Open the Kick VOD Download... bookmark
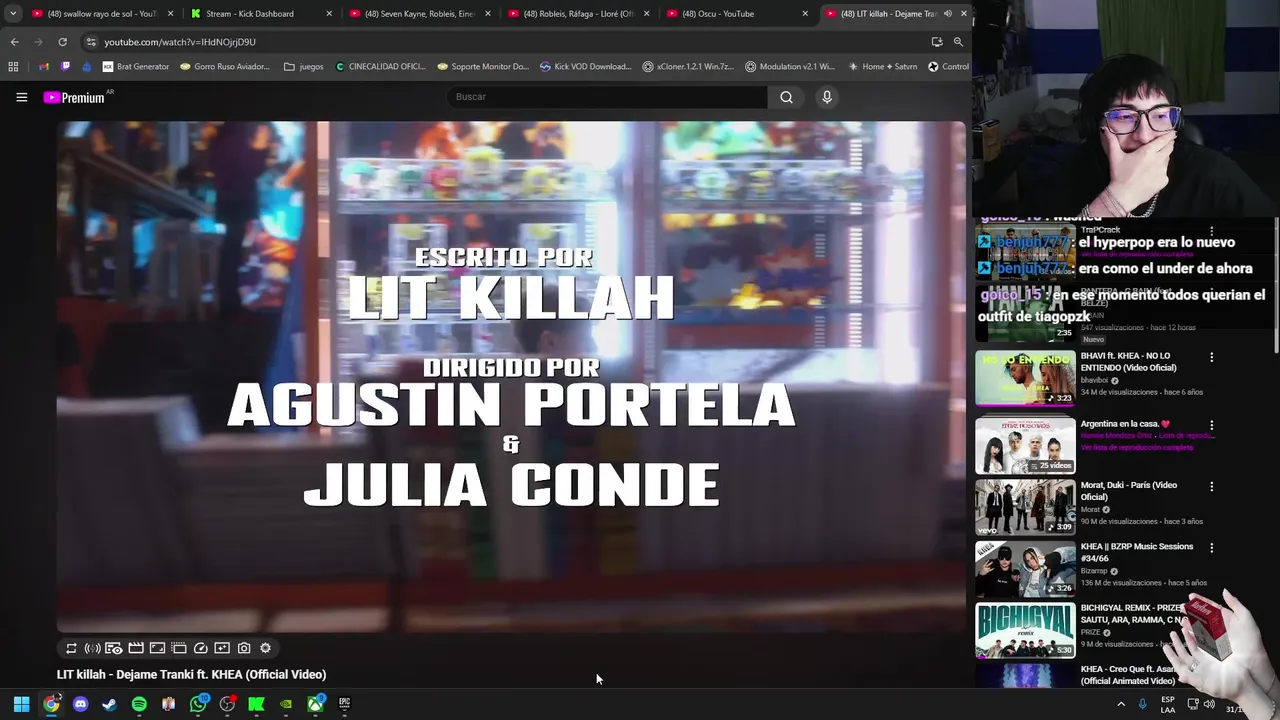The image size is (1280, 720). pyautogui.click(x=586, y=67)
